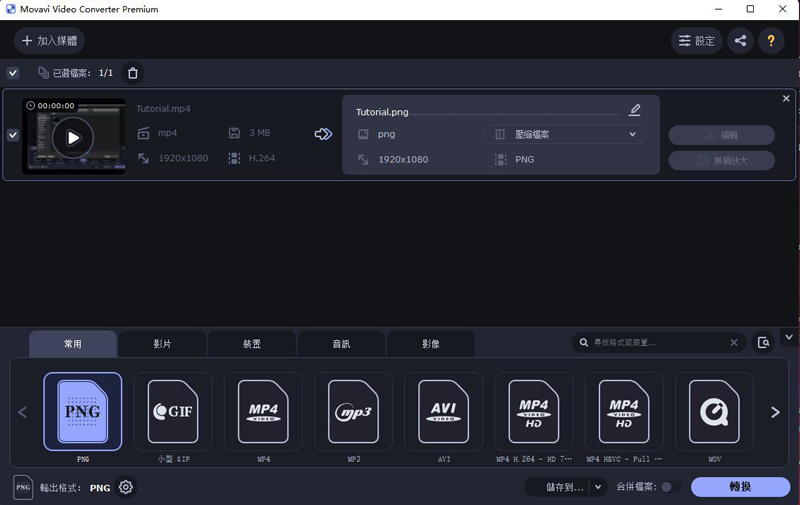Image resolution: width=800 pixels, height=505 pixels.
Task: Select the MOV format preset
Action: pos(714,412)
